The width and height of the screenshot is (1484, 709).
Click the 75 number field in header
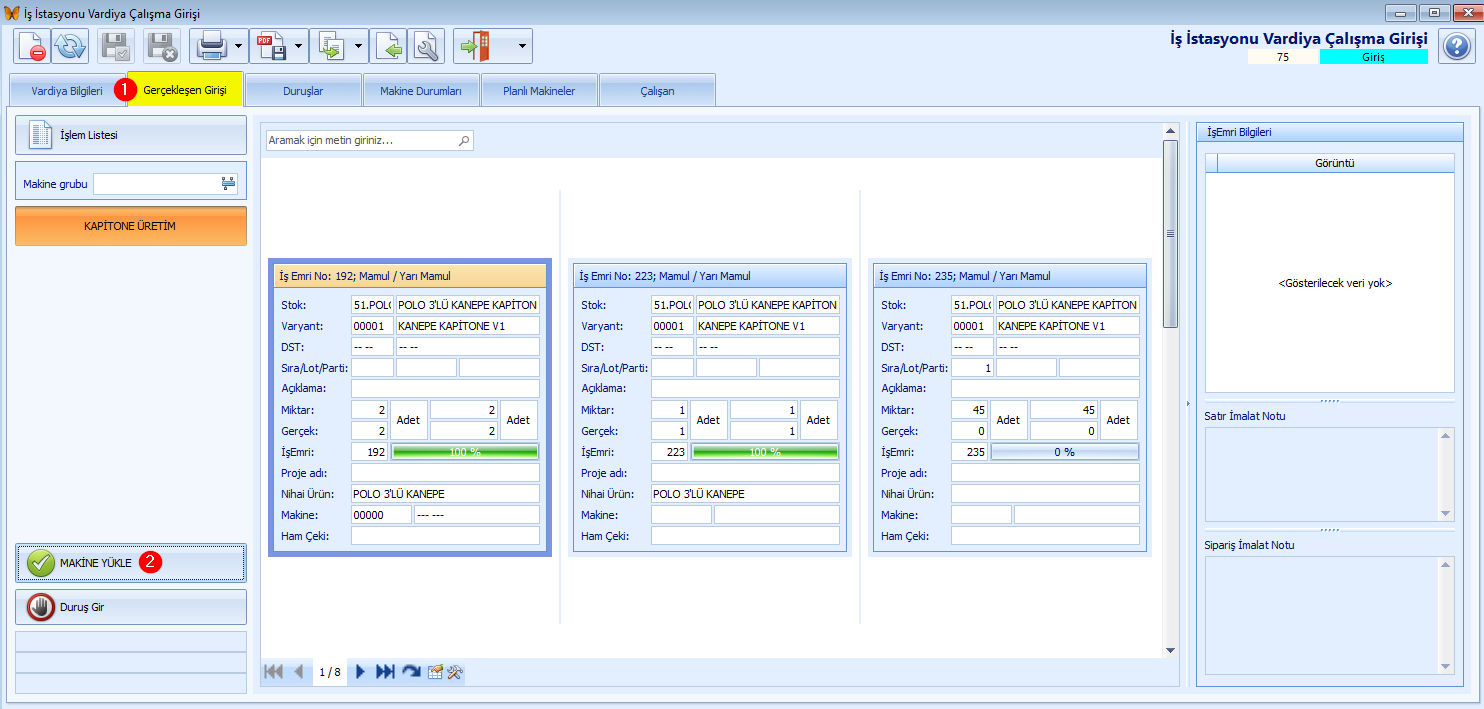click(1283, 57)
